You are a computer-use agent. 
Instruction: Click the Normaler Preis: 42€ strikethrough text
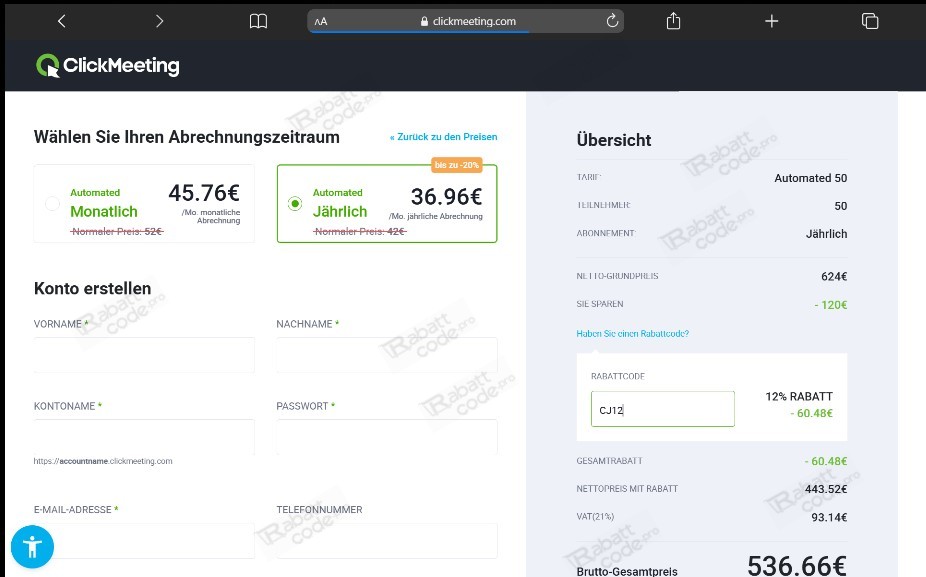360,232
